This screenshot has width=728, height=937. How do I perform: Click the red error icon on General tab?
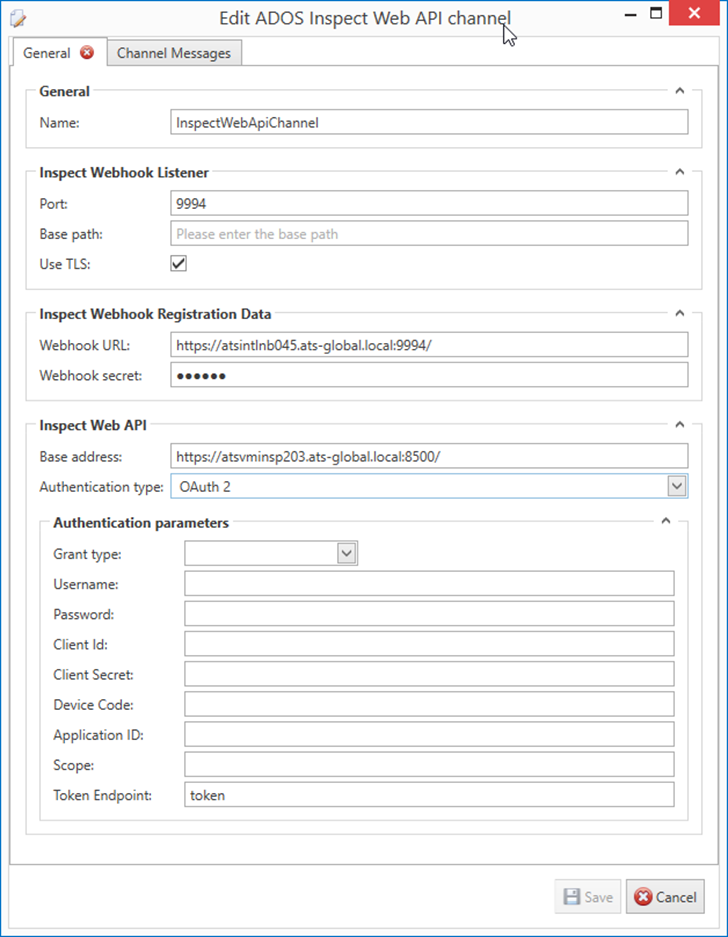[87, 53]
